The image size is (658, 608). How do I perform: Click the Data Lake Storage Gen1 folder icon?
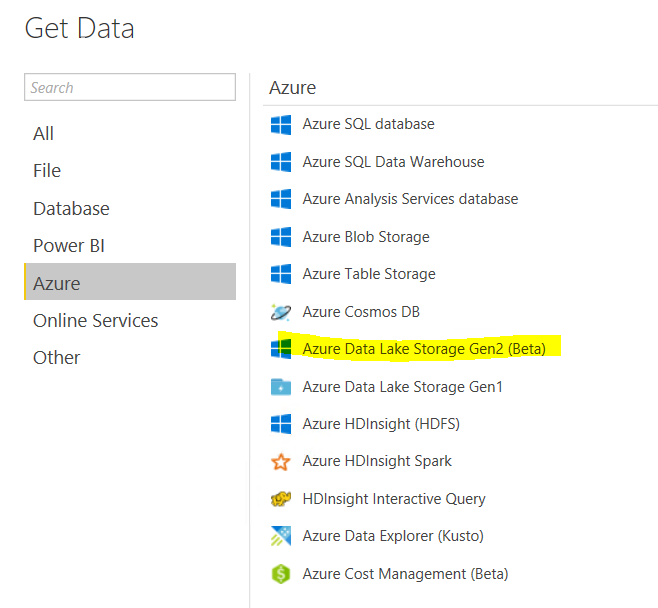pos(281,387)
